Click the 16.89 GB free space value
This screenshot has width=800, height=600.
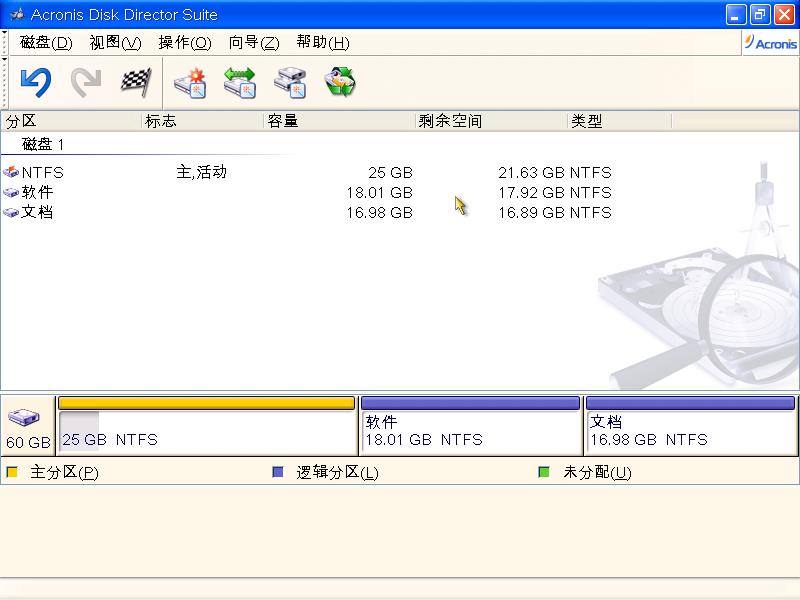point(532,212)
